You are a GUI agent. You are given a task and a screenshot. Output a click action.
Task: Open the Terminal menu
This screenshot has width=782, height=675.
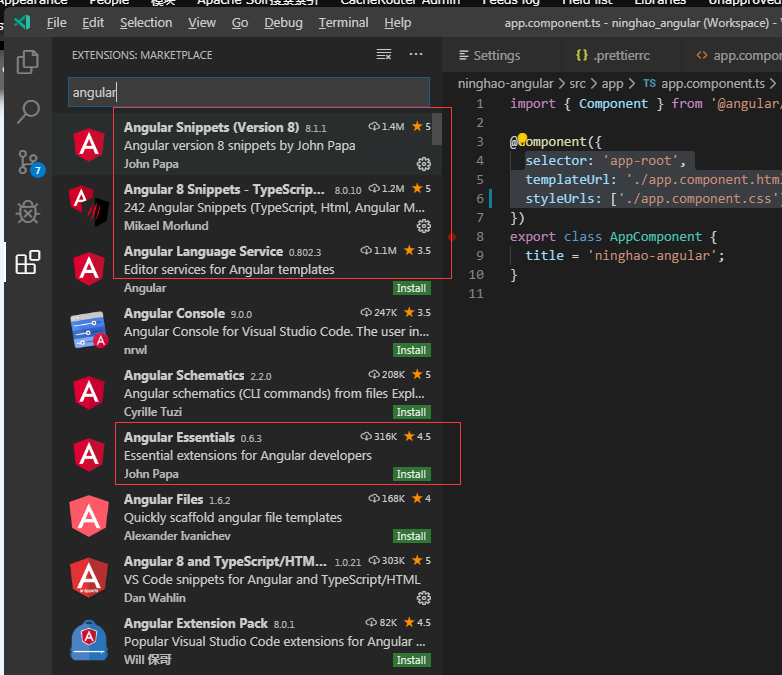(x=343, y=22)
